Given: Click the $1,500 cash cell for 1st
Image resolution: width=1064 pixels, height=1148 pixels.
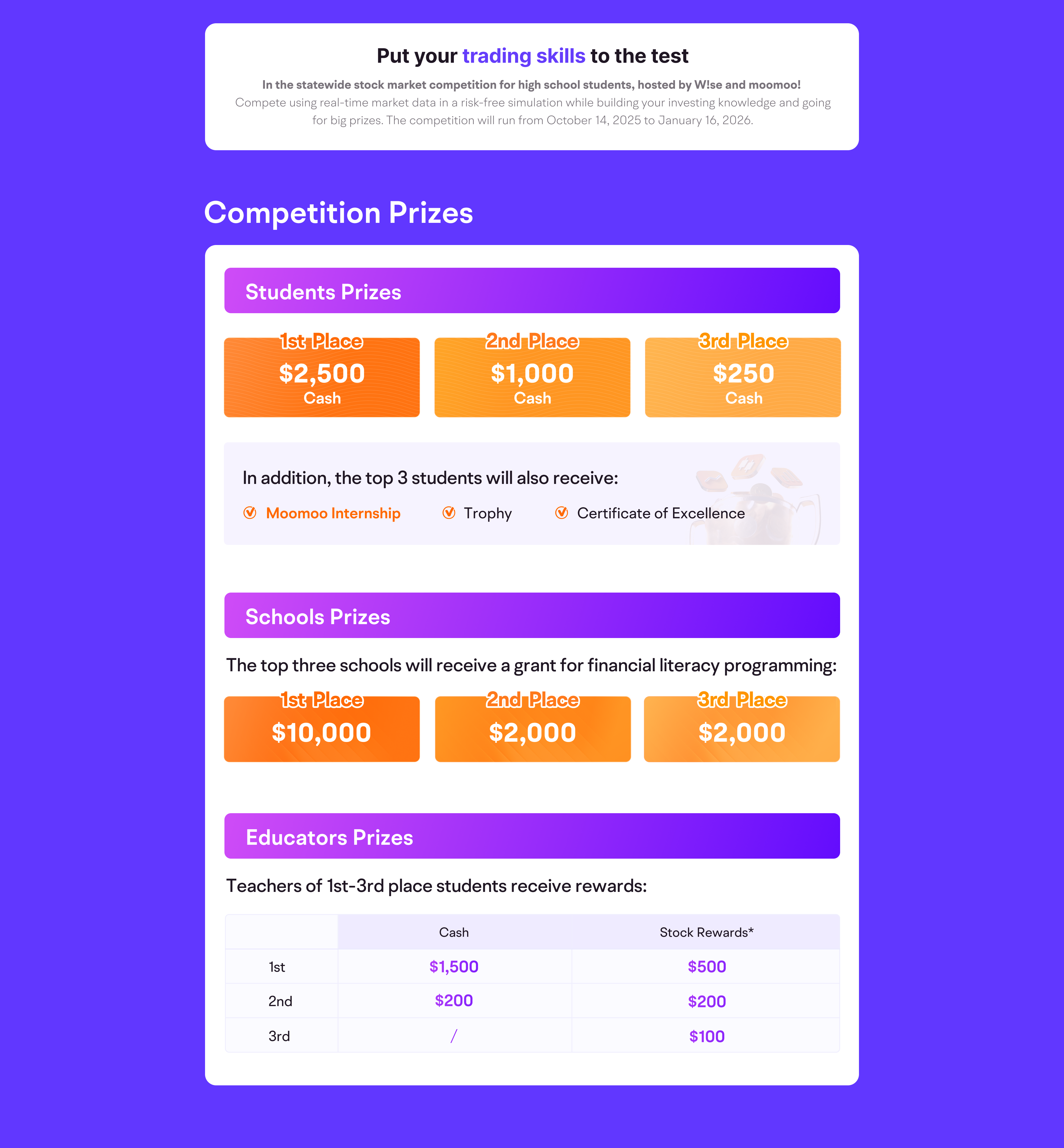Looking at the screenshot, I should [x=454, y=967].
